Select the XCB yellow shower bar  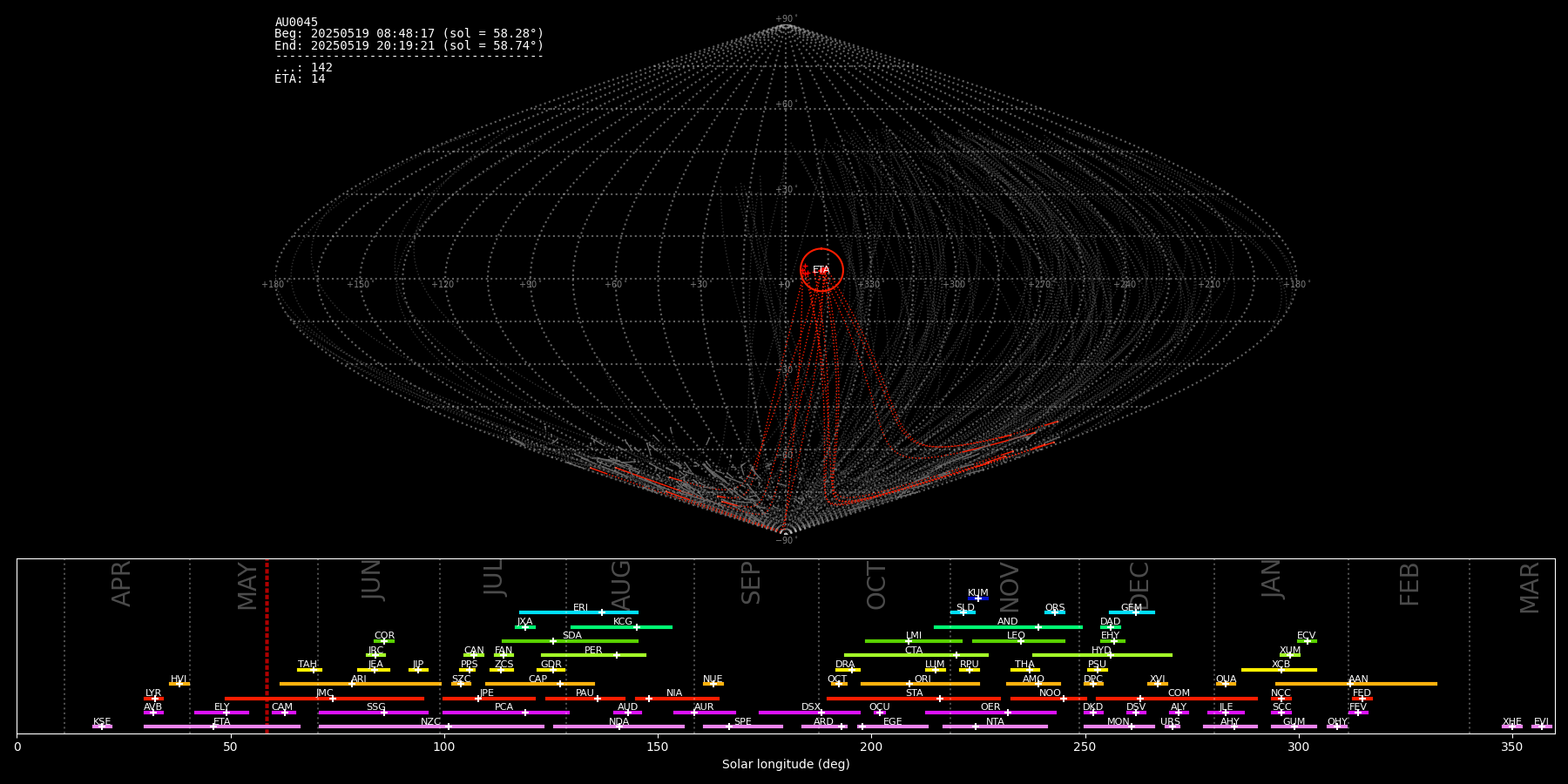(x=1279, y=670)
